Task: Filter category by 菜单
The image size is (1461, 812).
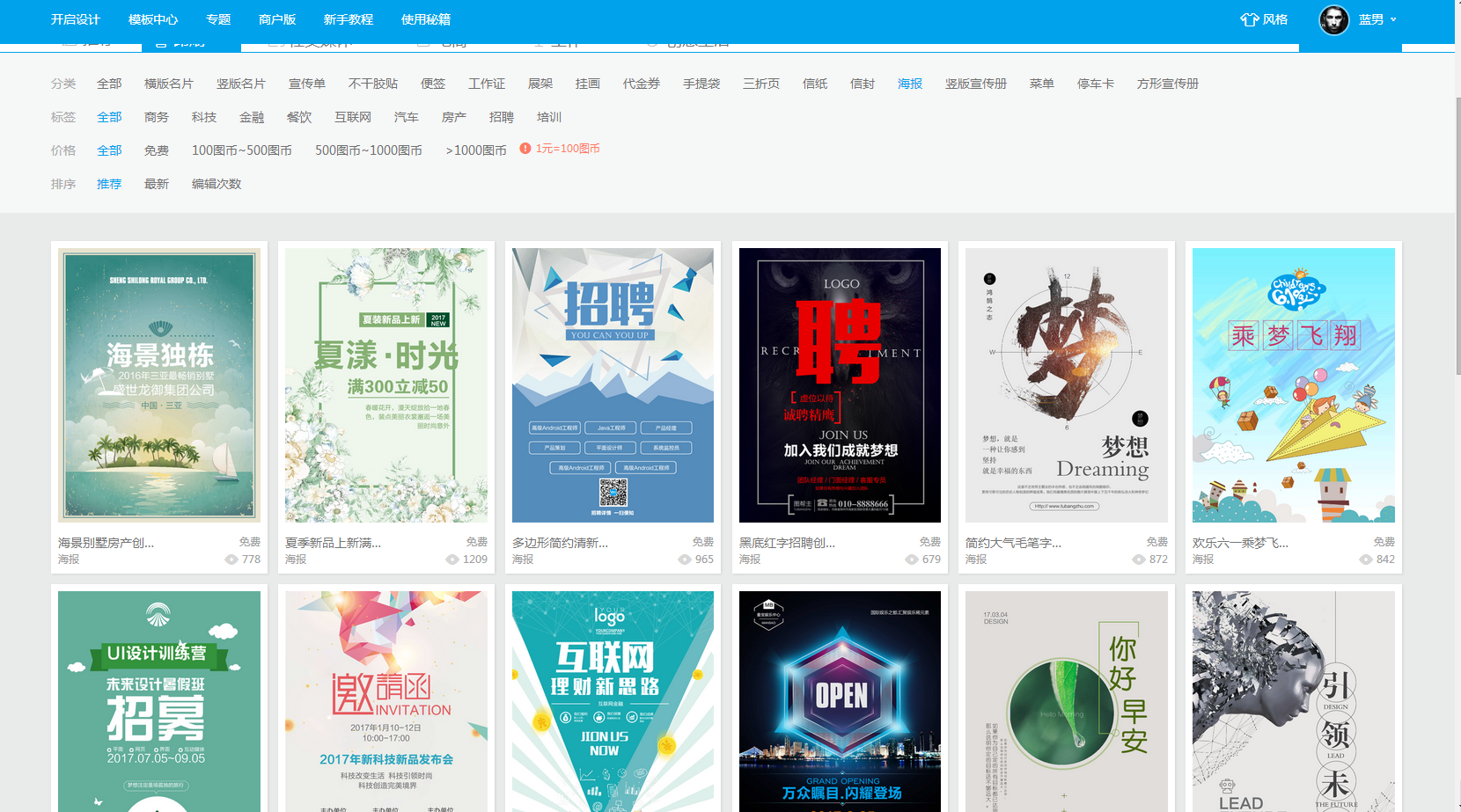Action: [x=1042, y=84]
